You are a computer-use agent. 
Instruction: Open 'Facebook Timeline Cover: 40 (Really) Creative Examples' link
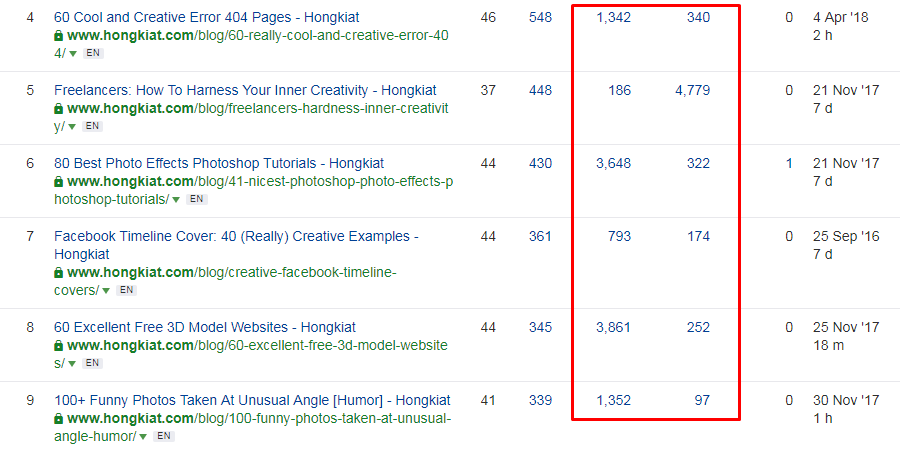tap(236, 245)
